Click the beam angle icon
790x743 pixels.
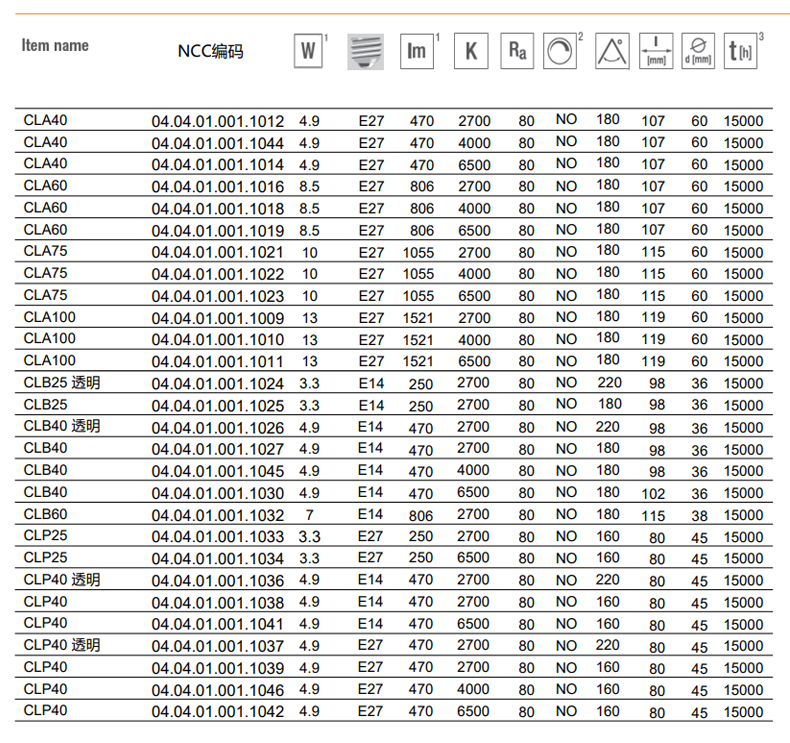tap(611, 51)
